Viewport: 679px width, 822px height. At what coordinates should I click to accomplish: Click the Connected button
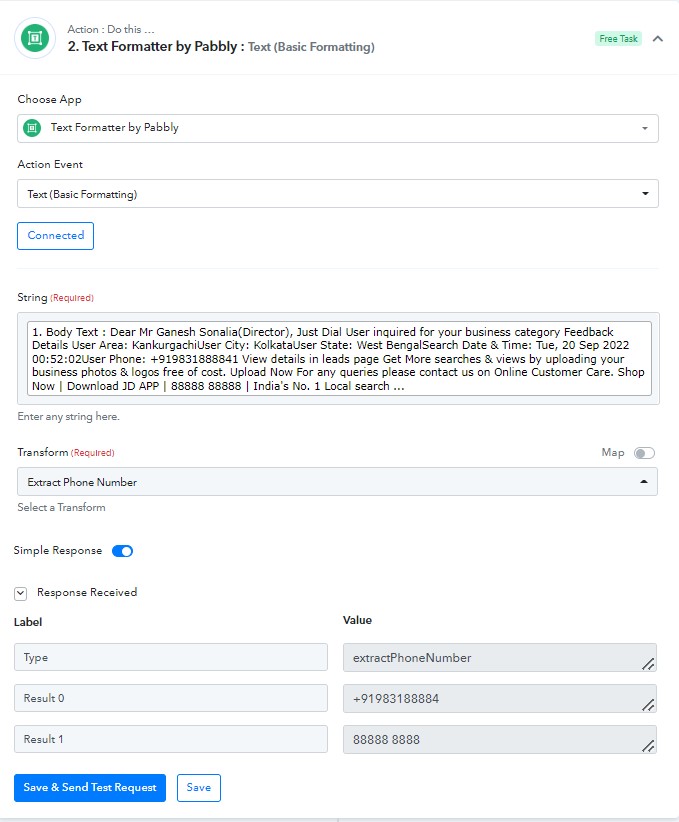pos(56,235)
